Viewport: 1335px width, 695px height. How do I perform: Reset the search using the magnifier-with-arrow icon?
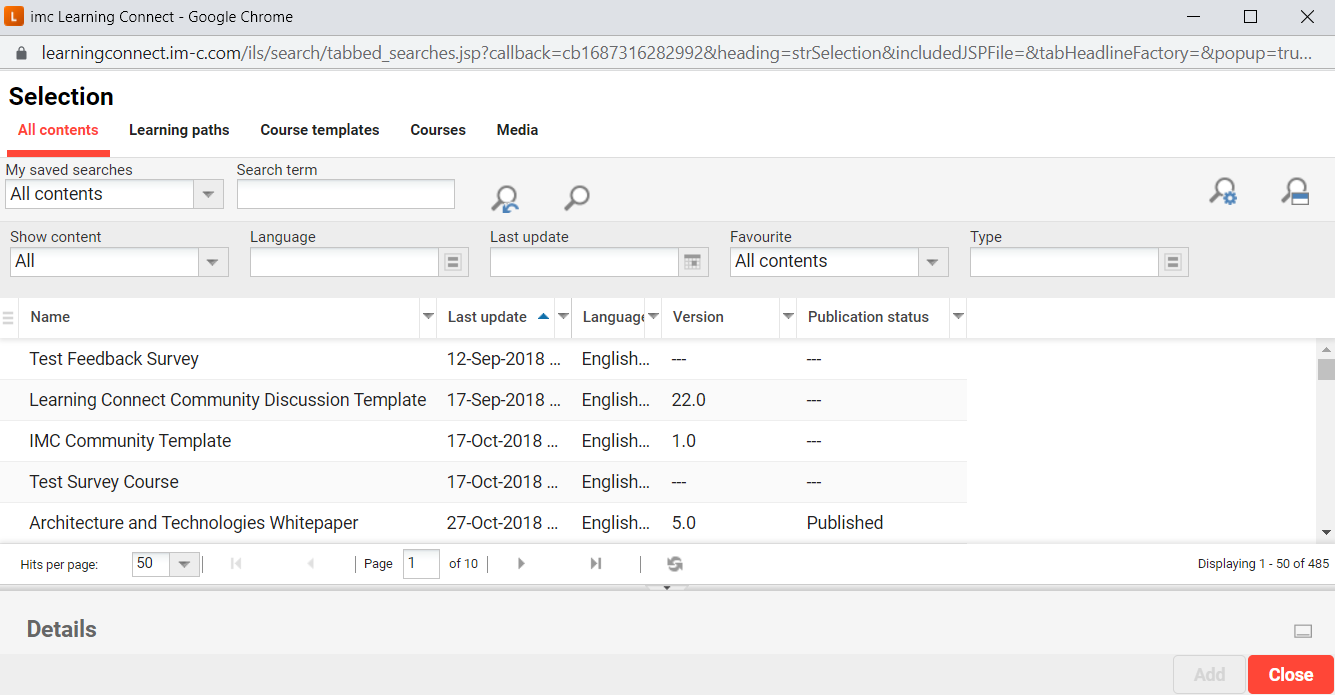pyautogui.click(x=505, y=197)
